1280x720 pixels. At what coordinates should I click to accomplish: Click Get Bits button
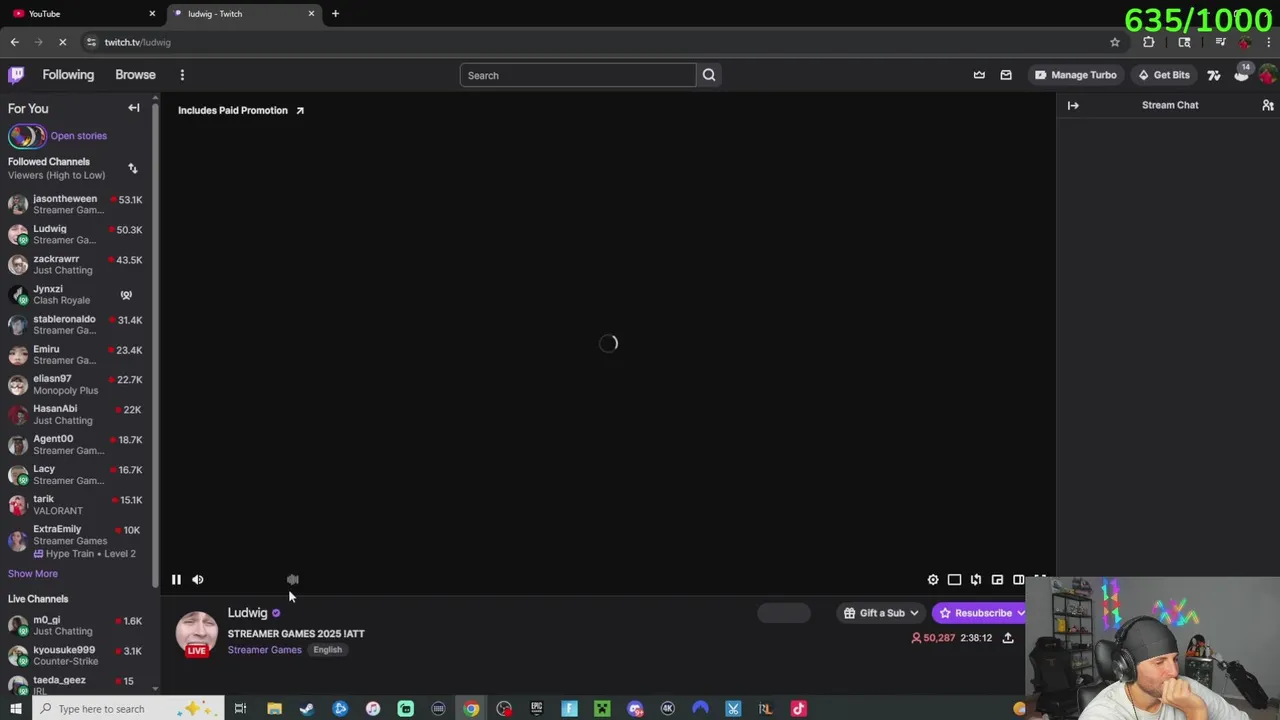pyautogui.click(x=1163, y=75)
